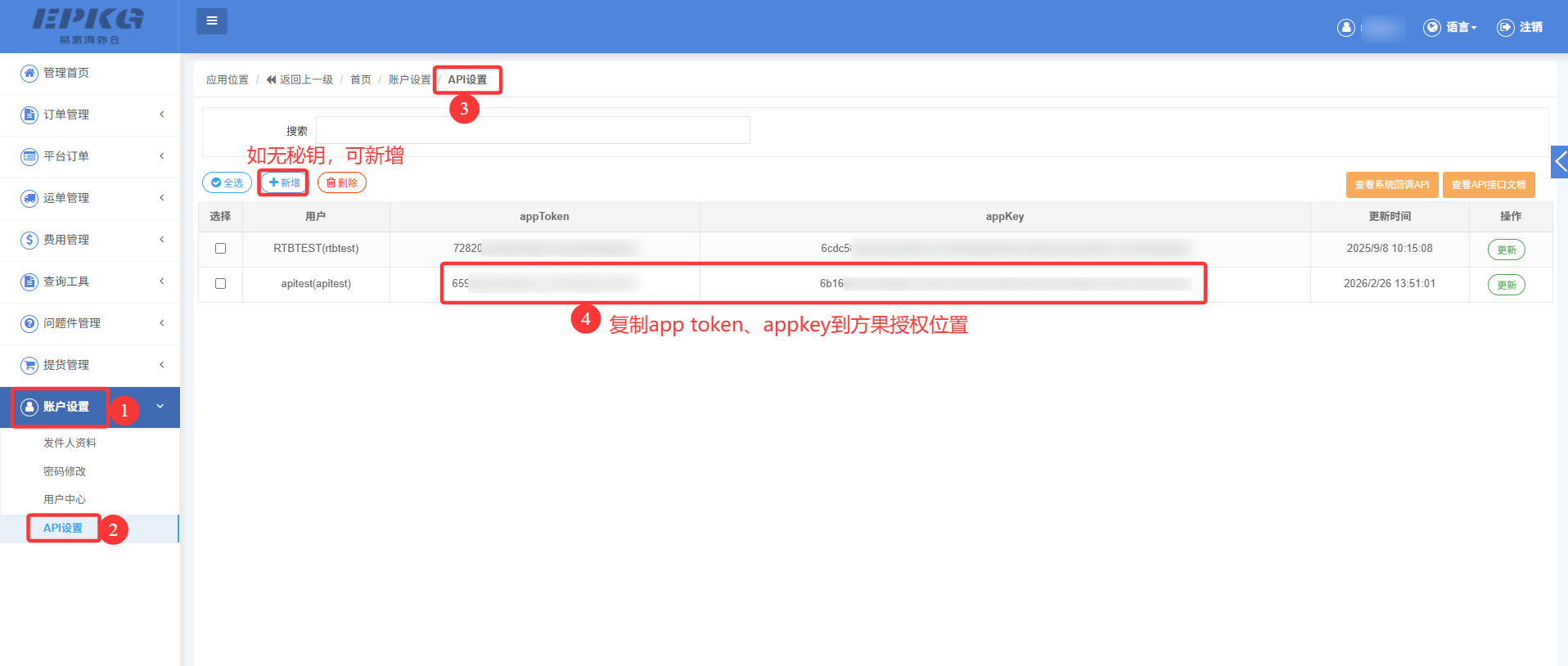Open the 语言 language dropdown
The height and width of the screenshot is (666, 1568).
pyautogui.click(x=1462, y=28)
